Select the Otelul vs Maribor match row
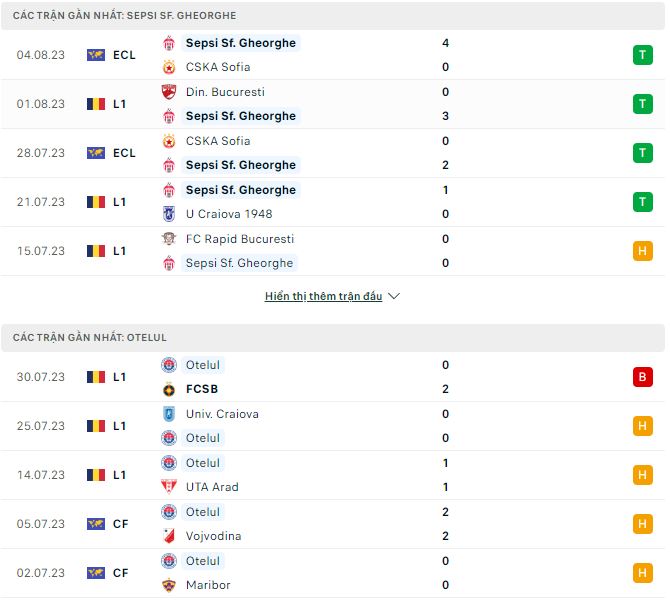Screen dimensions: 670x600 coord(332,573)
